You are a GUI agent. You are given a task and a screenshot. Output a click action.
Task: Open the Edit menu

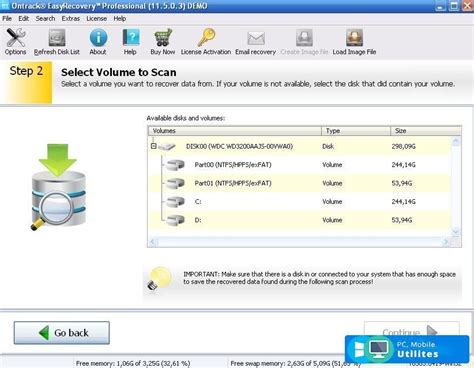tap(23, 19)
